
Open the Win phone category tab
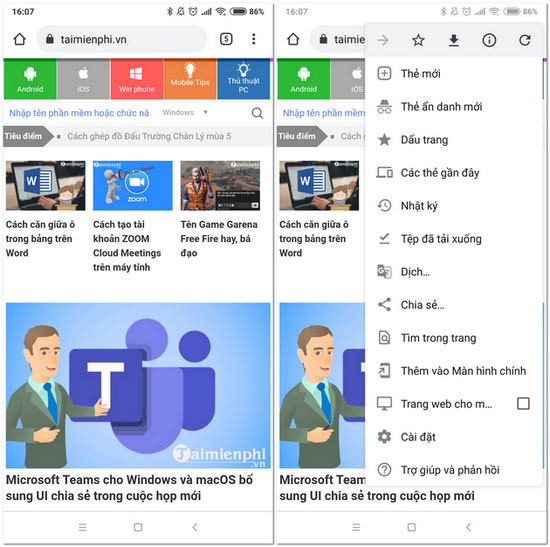[x=137, y=79]
